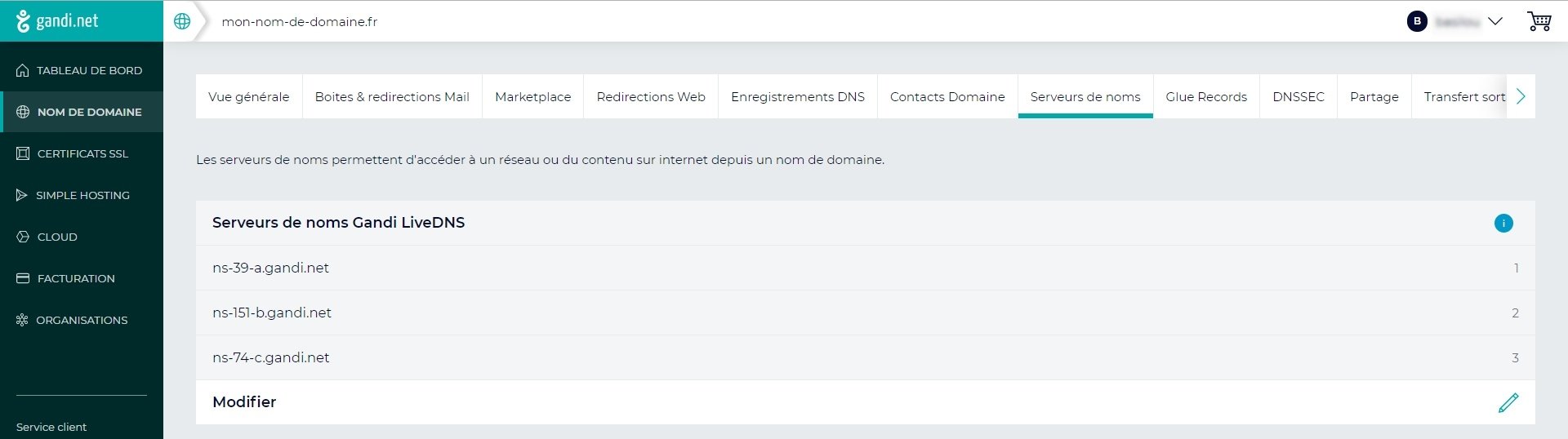Screen dimensions: 1568x439
Task: Open Simple Hosting section
Action: pos(82,195)
